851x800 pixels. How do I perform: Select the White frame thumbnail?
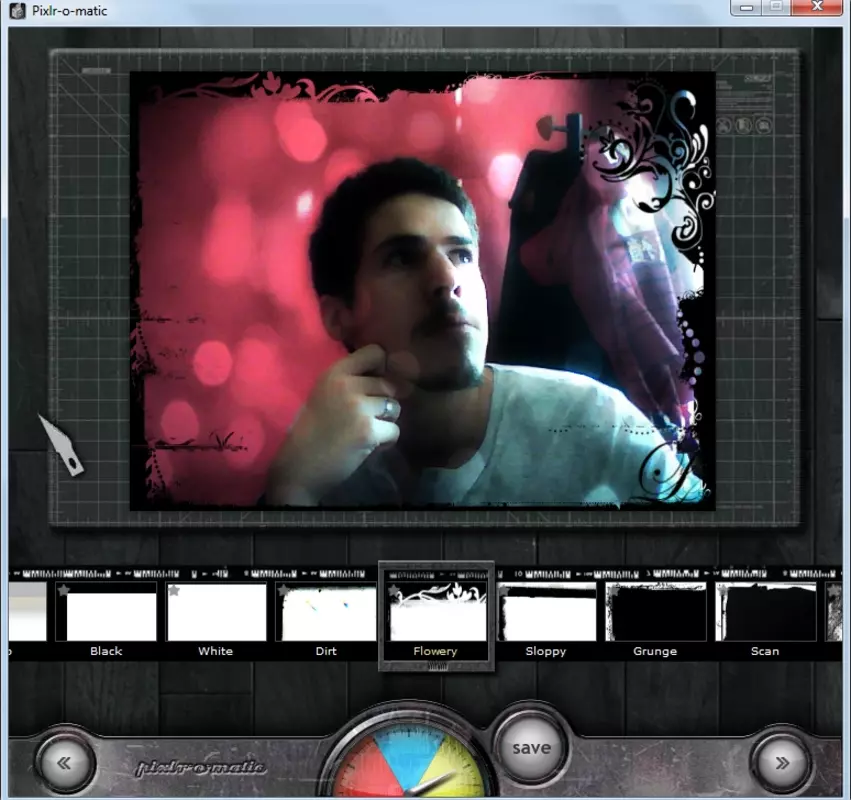pos(216,612)
